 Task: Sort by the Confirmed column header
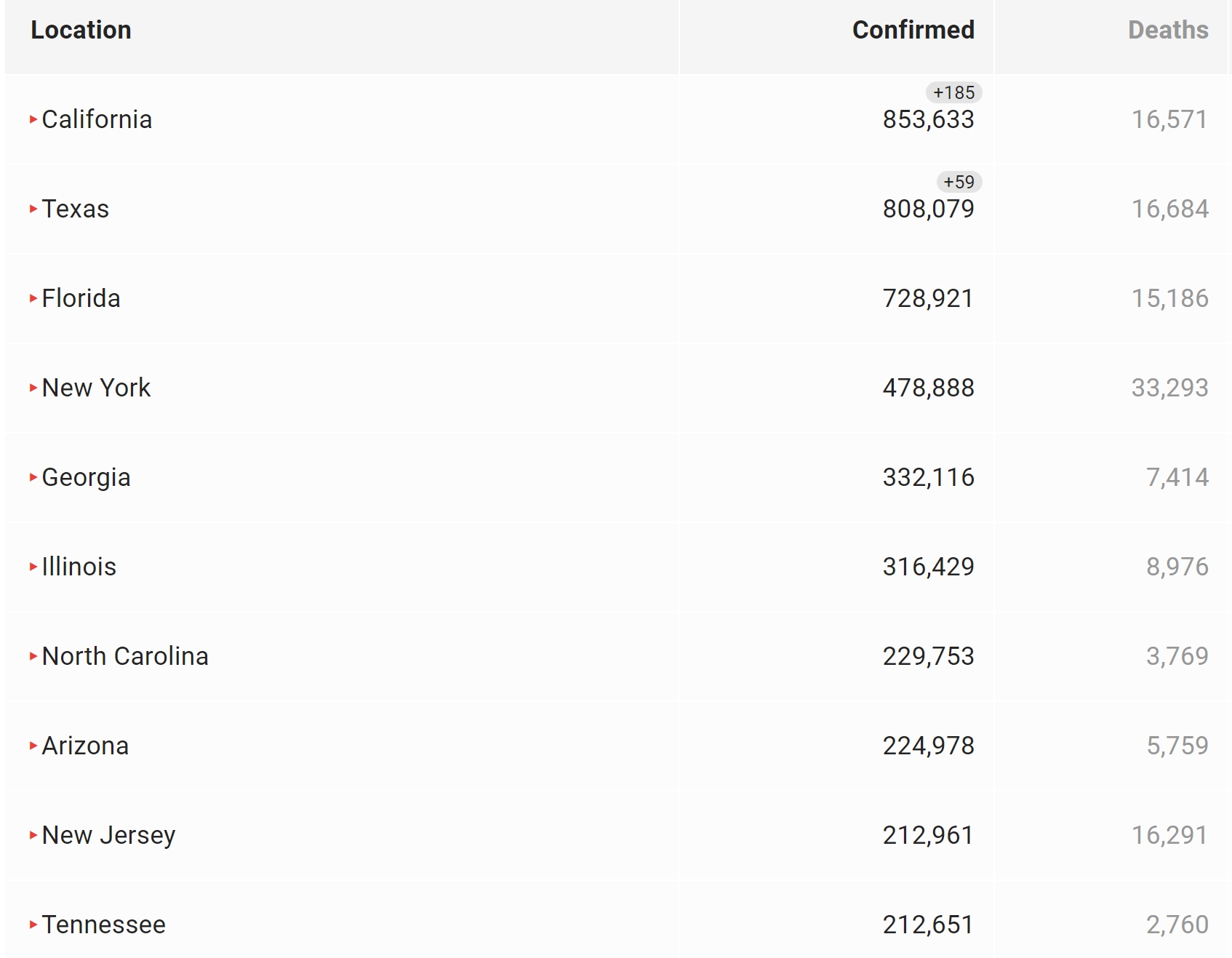click(x=913, y=30)
